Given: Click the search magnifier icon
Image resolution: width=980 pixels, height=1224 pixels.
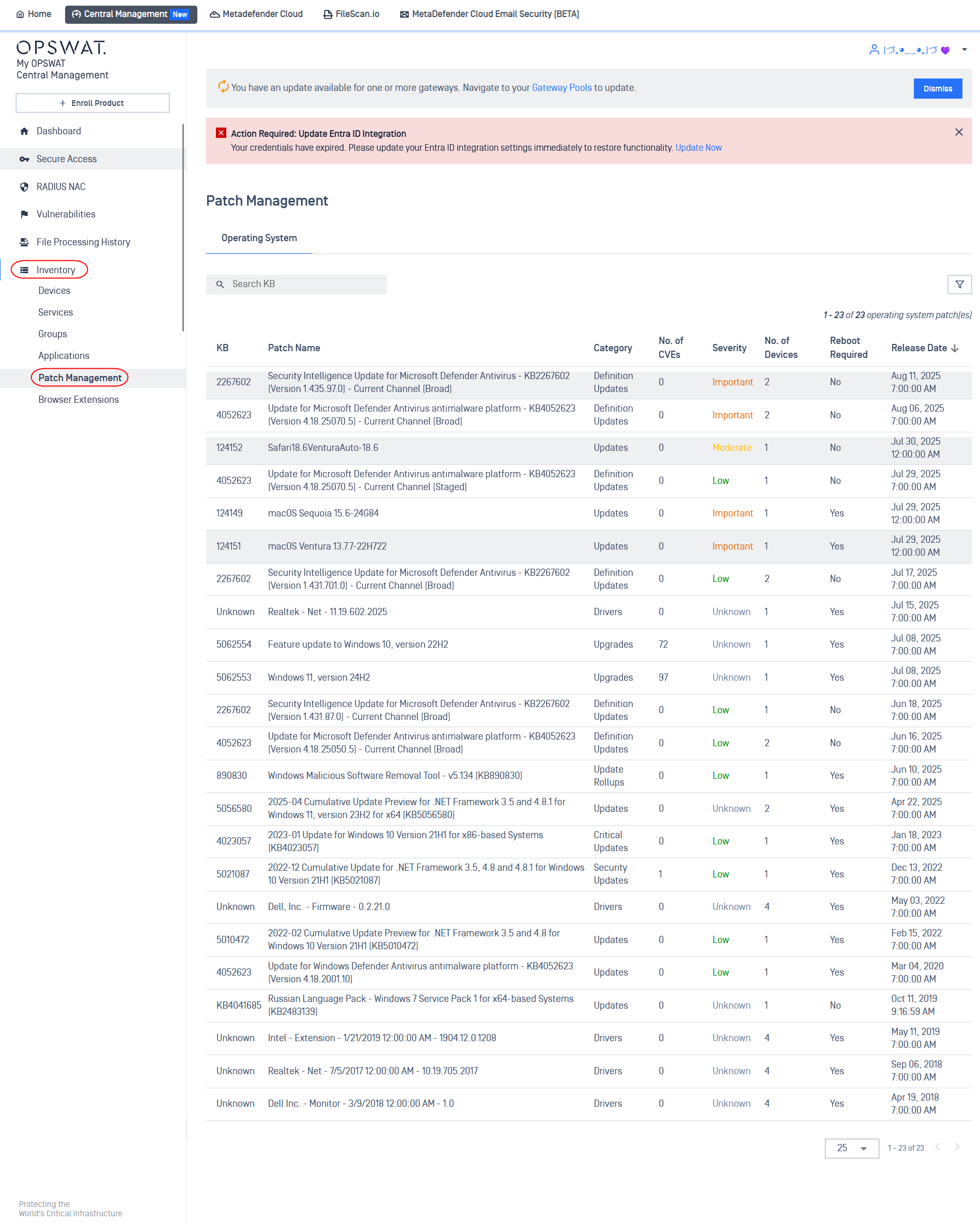Looking at the screenshot, I should 220,285.
